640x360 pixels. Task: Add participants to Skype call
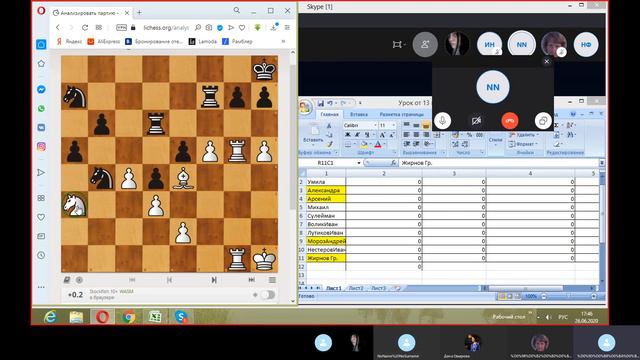tap(425, 44)
